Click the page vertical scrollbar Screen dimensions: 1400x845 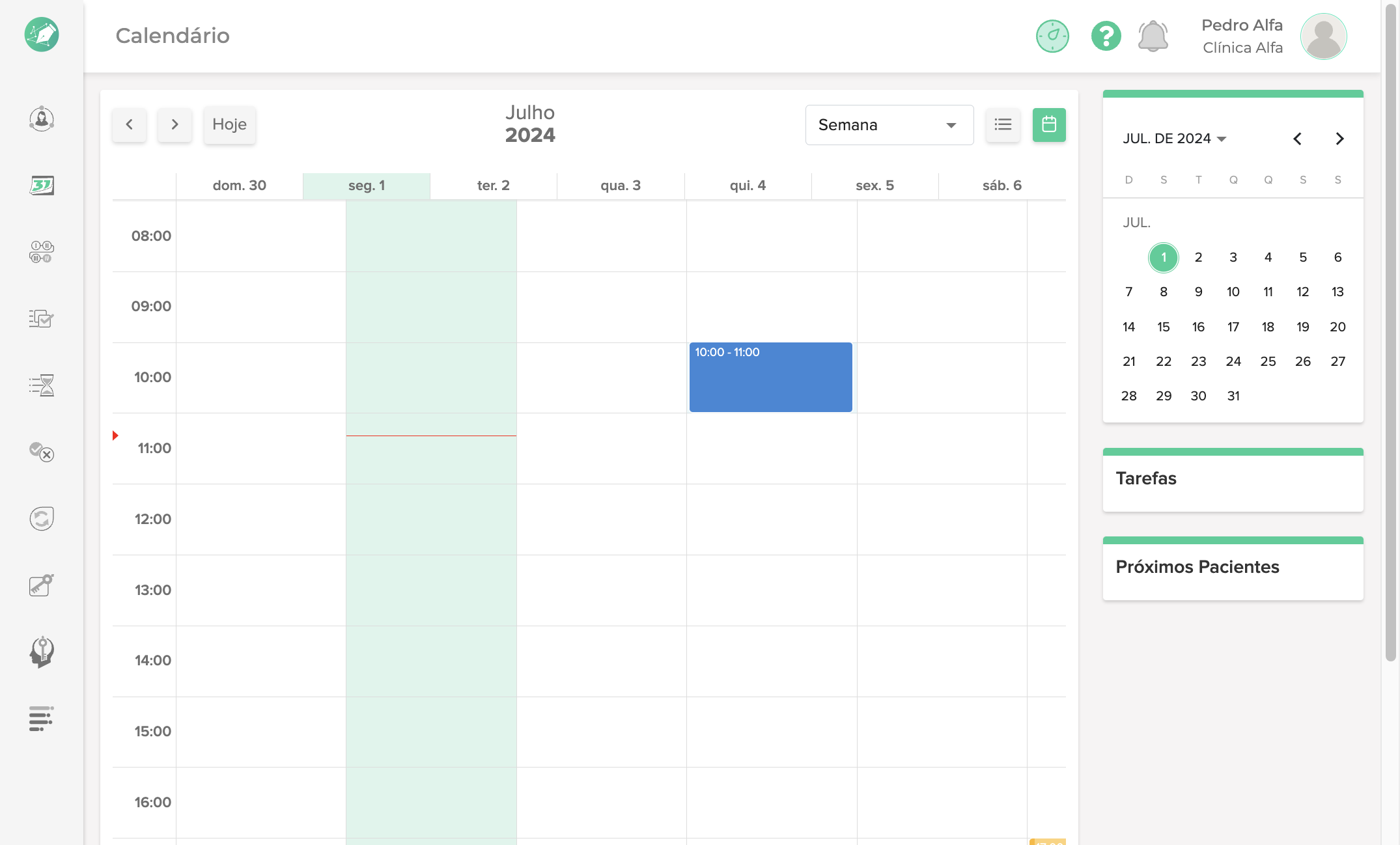(1391, 332)
